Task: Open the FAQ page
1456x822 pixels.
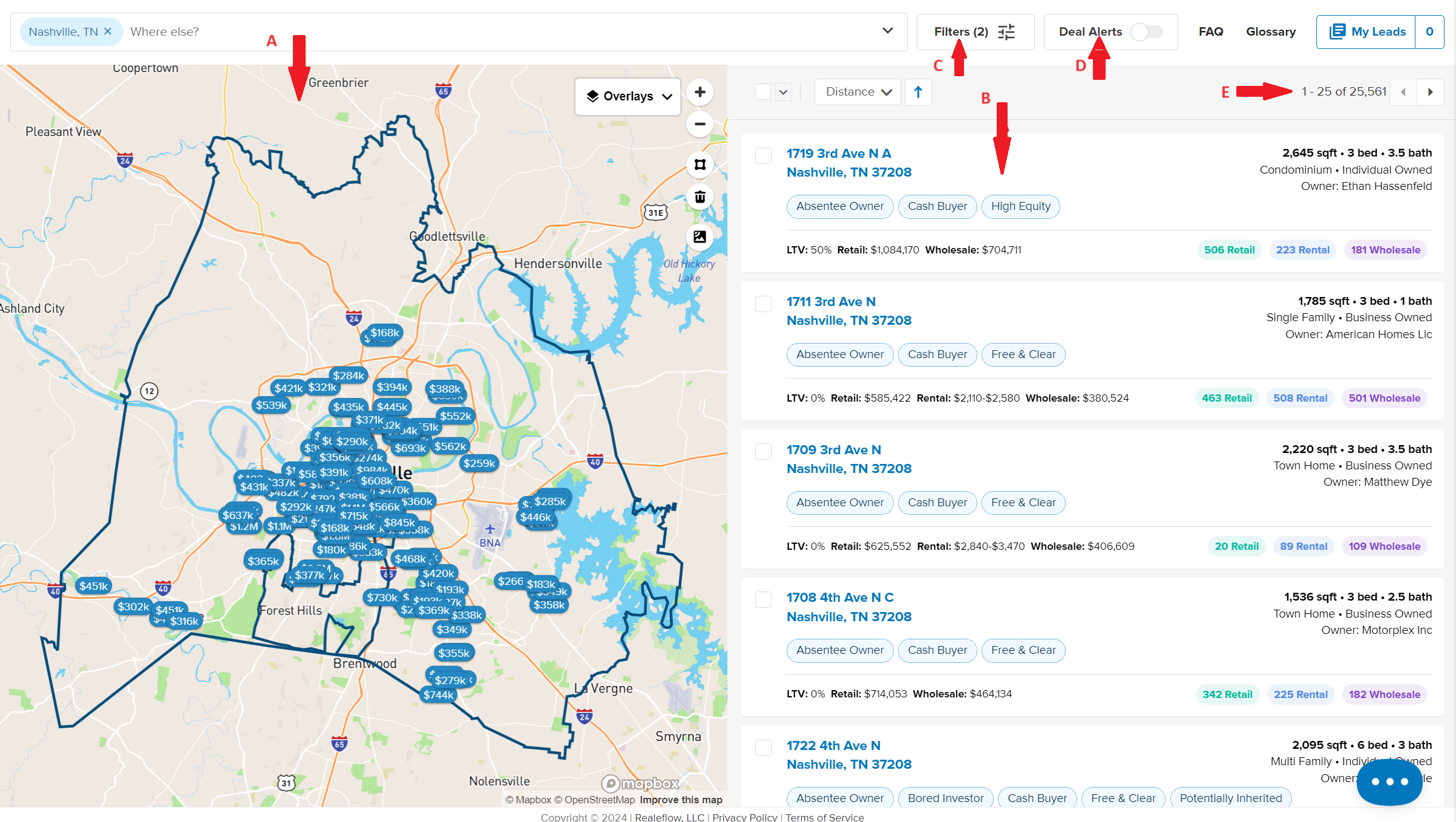Action: pyautogui.click(x=1210, y=31)
